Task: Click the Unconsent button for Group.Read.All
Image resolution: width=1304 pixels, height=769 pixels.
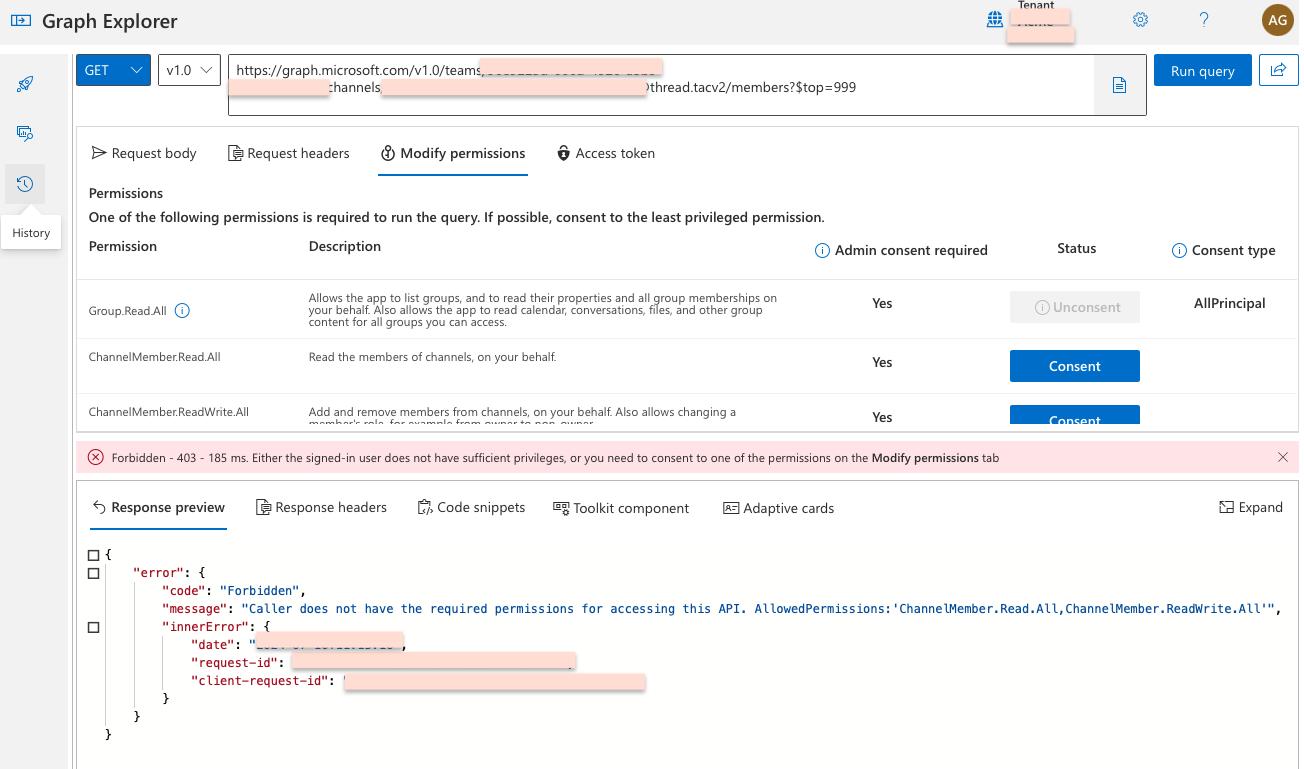Action: point(1075,307)
